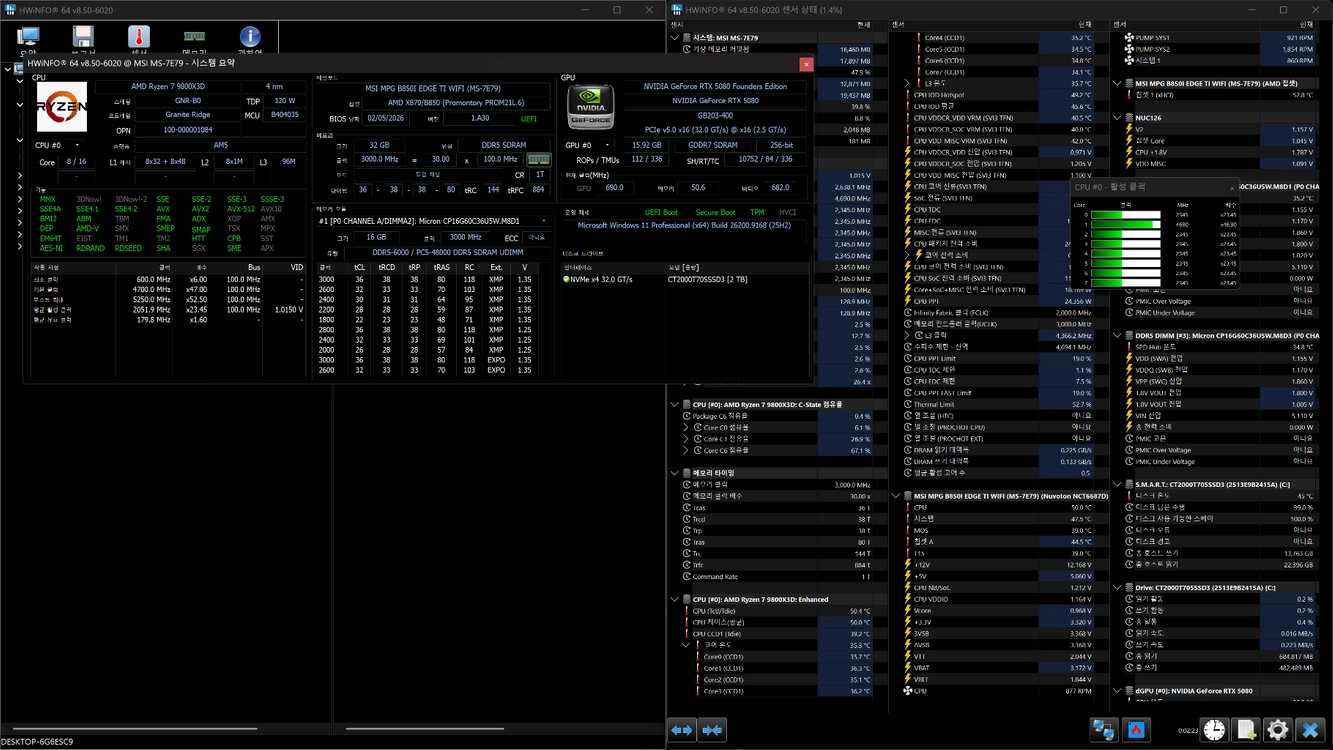Screen dimensions: 1333x750
Task: Open Sensors via the thermometer toolbar icon
Action: click(x=139, y=38)
